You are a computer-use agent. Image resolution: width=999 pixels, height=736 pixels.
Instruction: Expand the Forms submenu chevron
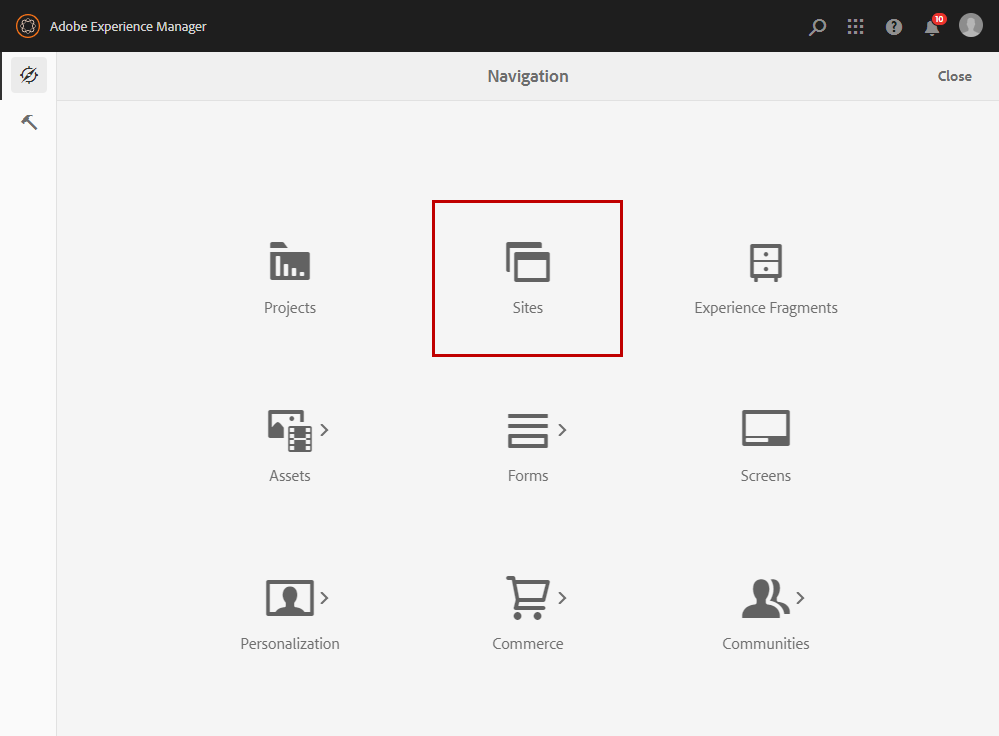pyautogui.click(x=562, y=430)
